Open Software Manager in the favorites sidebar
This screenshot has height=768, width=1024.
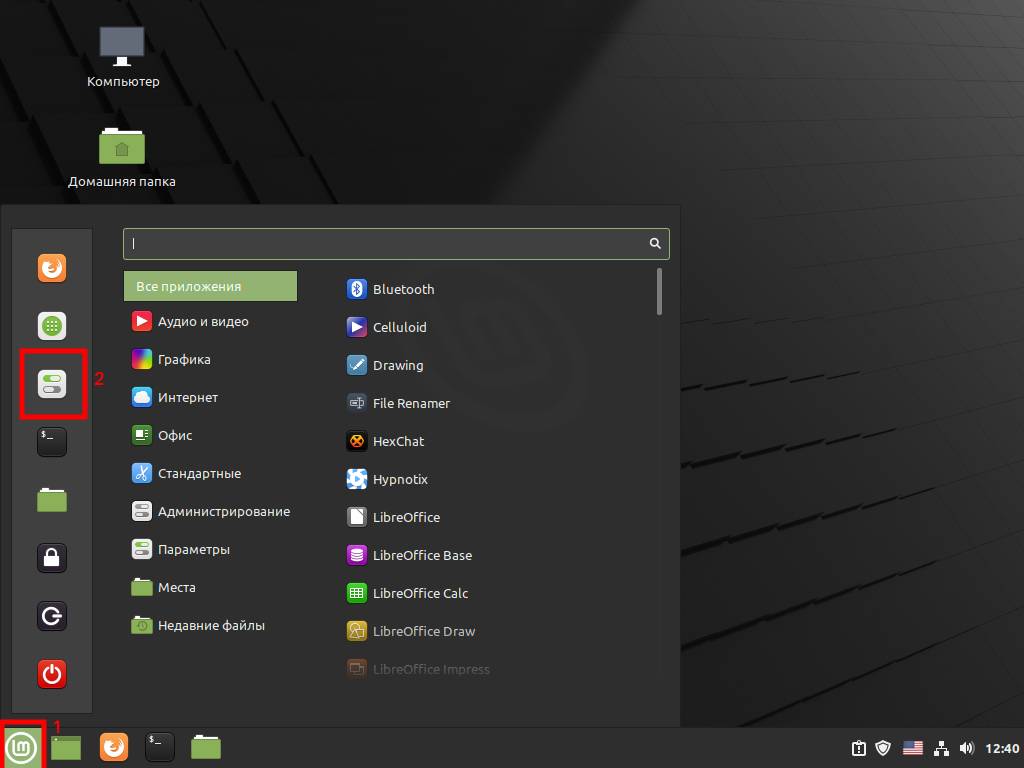[x=52, y=326]
